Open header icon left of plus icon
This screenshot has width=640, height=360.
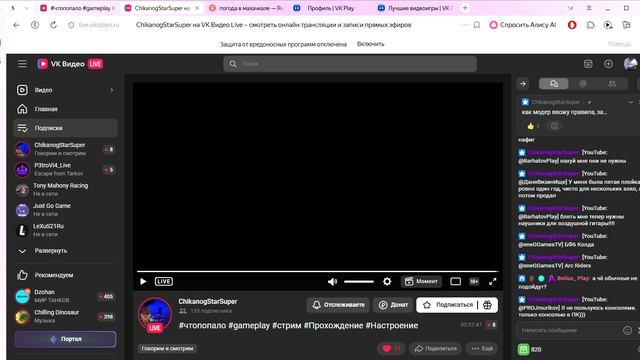point(588,64)
